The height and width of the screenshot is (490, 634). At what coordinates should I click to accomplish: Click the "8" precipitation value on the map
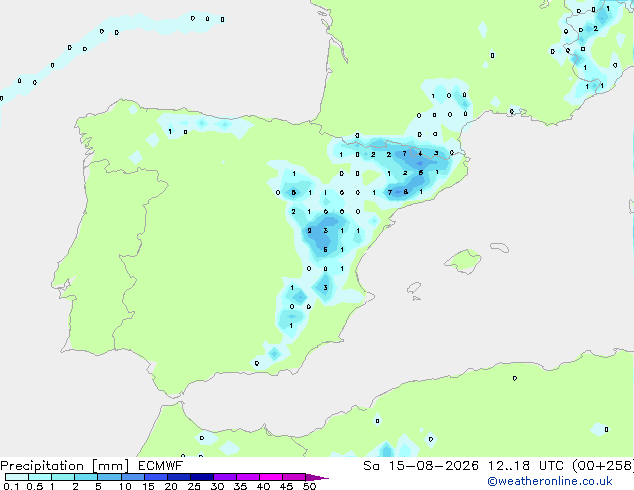(406, 192)
